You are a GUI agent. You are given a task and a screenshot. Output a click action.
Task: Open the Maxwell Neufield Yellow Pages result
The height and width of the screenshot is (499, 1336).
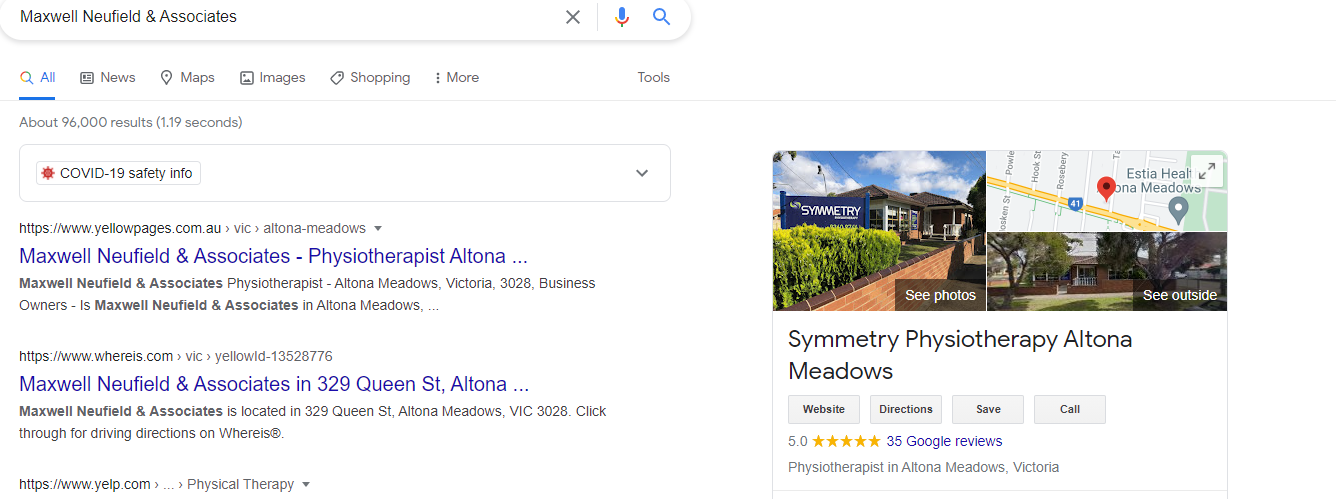pyautogui.click(x=273, y=255)
